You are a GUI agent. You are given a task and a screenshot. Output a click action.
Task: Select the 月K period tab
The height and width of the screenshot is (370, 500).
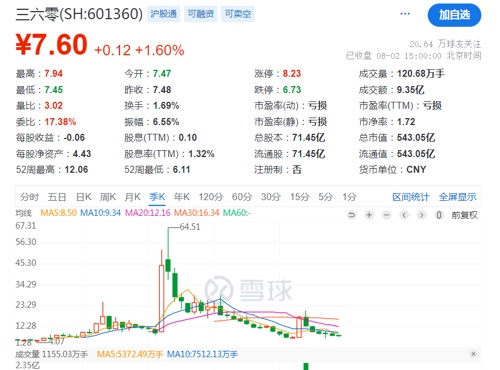click(132, 197)
